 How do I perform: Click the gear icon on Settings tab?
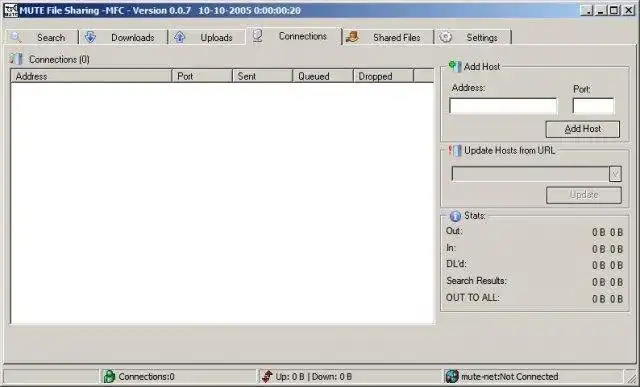[x=445, y=37]
